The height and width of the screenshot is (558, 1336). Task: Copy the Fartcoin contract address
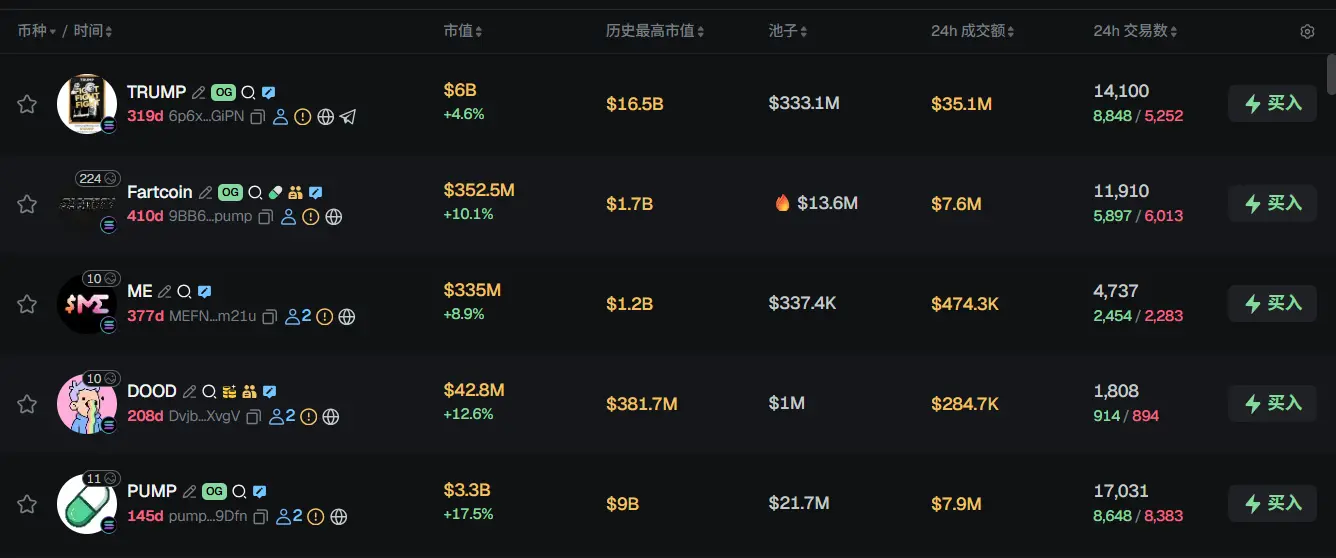(x=266, y=217)
